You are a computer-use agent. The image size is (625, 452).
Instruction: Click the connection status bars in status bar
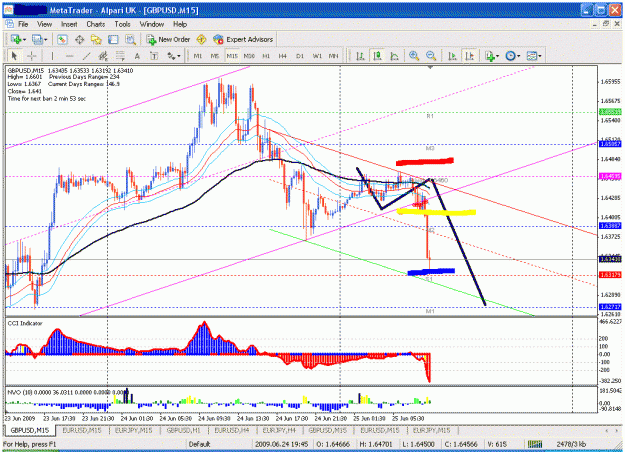click(535, 444)
